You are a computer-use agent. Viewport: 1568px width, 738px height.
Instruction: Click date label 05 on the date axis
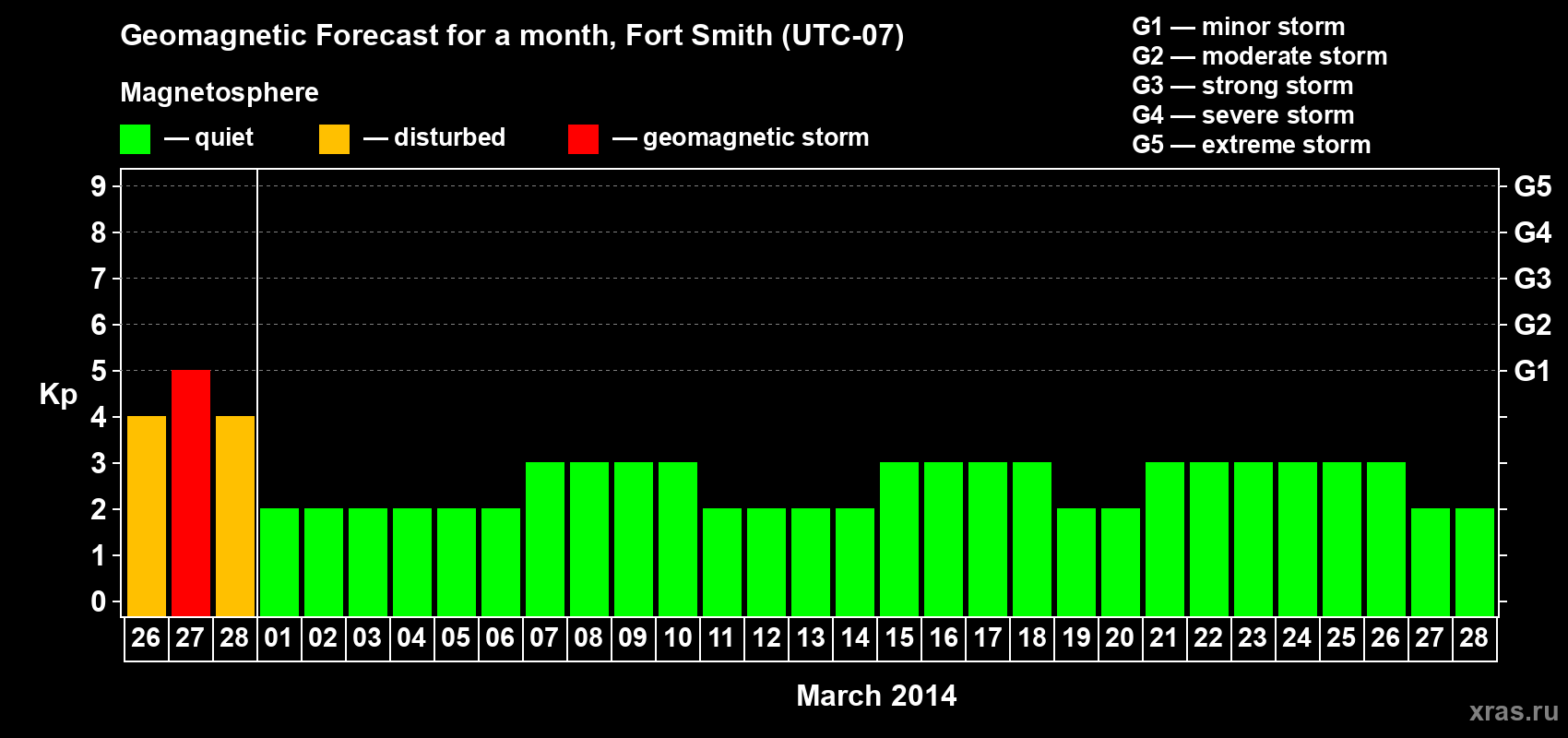pyautogui.click(x=456, y=638)
